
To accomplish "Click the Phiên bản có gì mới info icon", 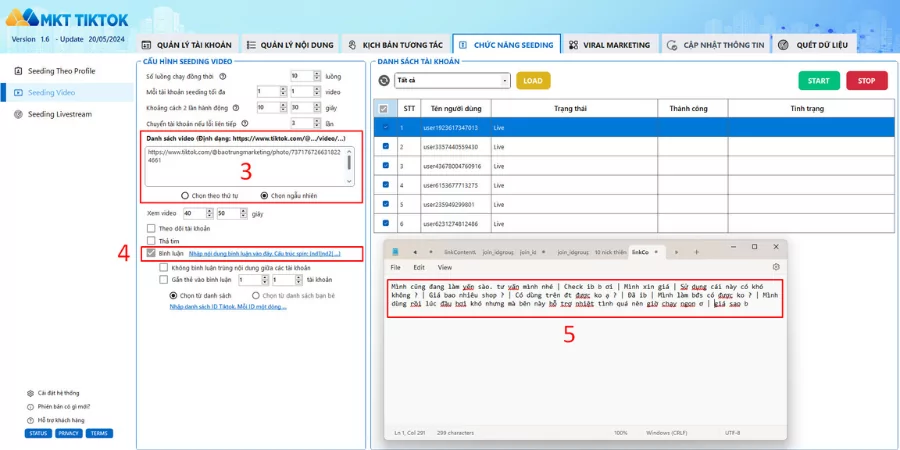I will pyautogui.click(x=30, y=406).
